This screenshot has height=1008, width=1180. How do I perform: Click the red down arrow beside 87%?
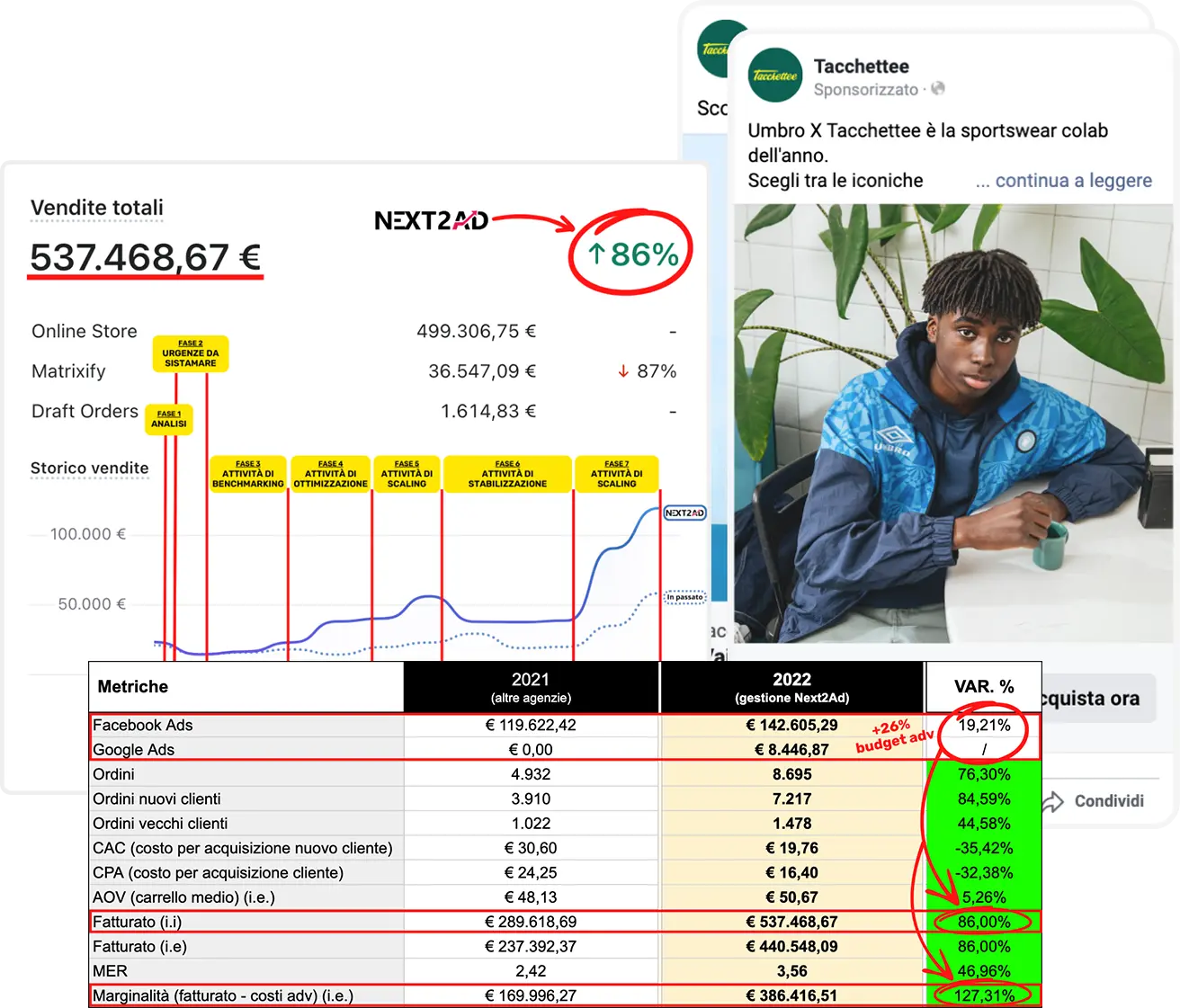(622, 371)
